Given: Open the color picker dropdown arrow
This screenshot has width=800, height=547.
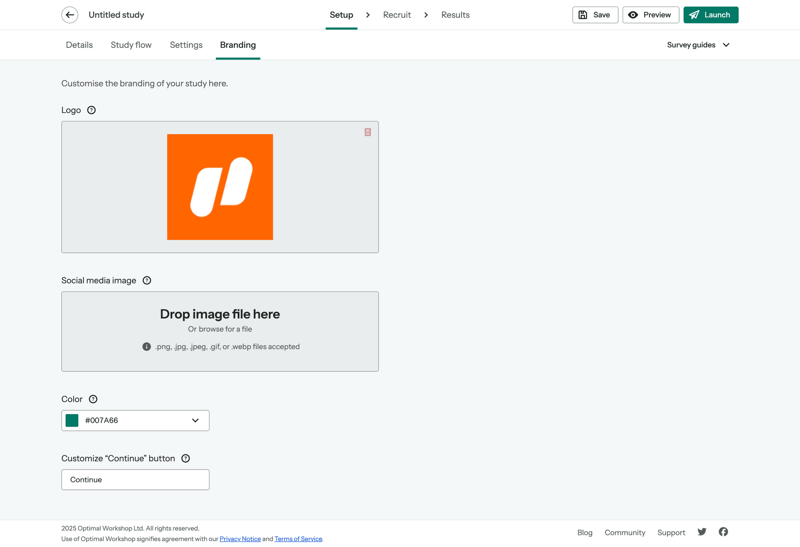Looking at the screenshot, I should [195, 421].
